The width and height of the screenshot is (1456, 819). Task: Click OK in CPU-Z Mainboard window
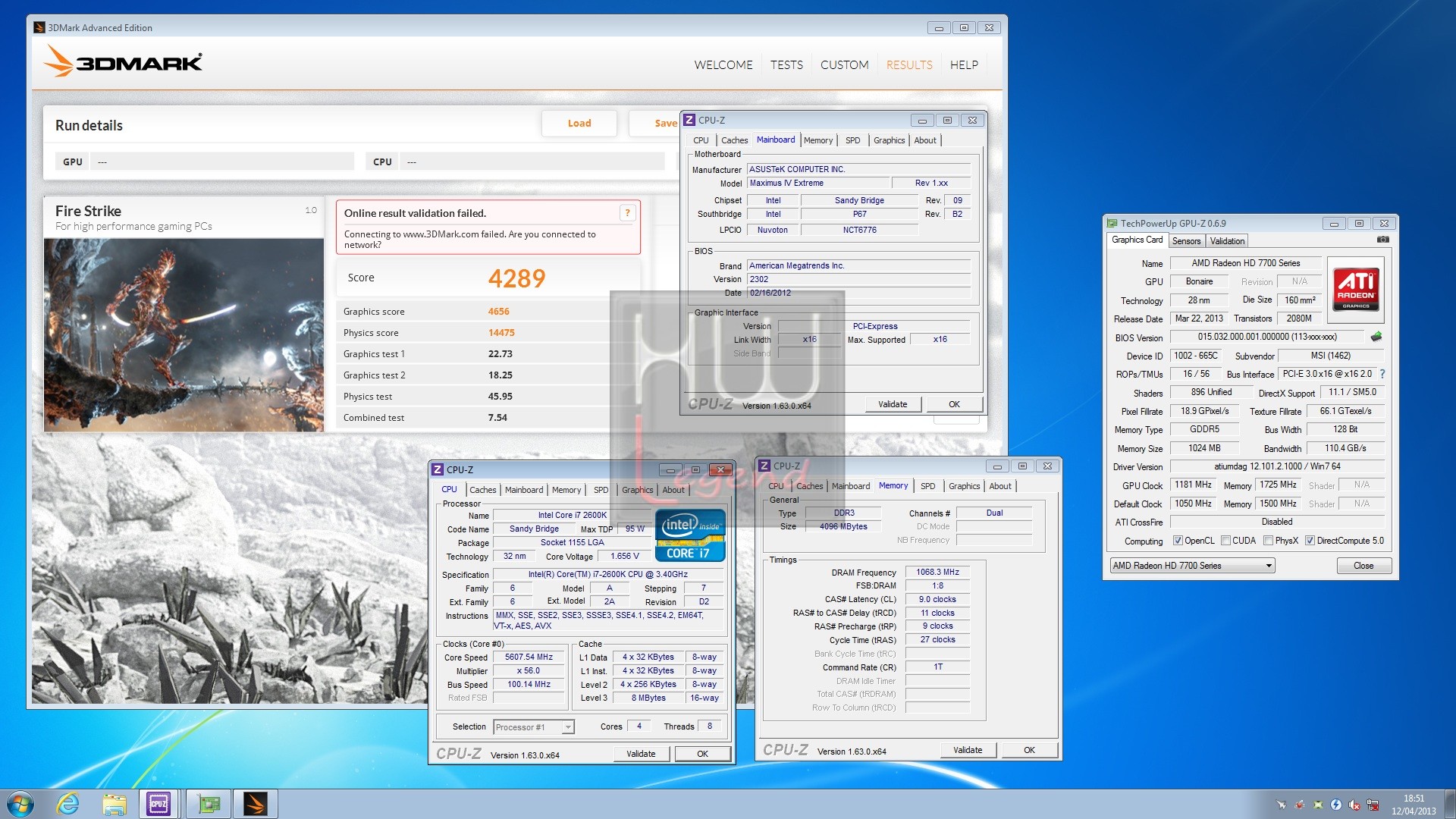954,404
